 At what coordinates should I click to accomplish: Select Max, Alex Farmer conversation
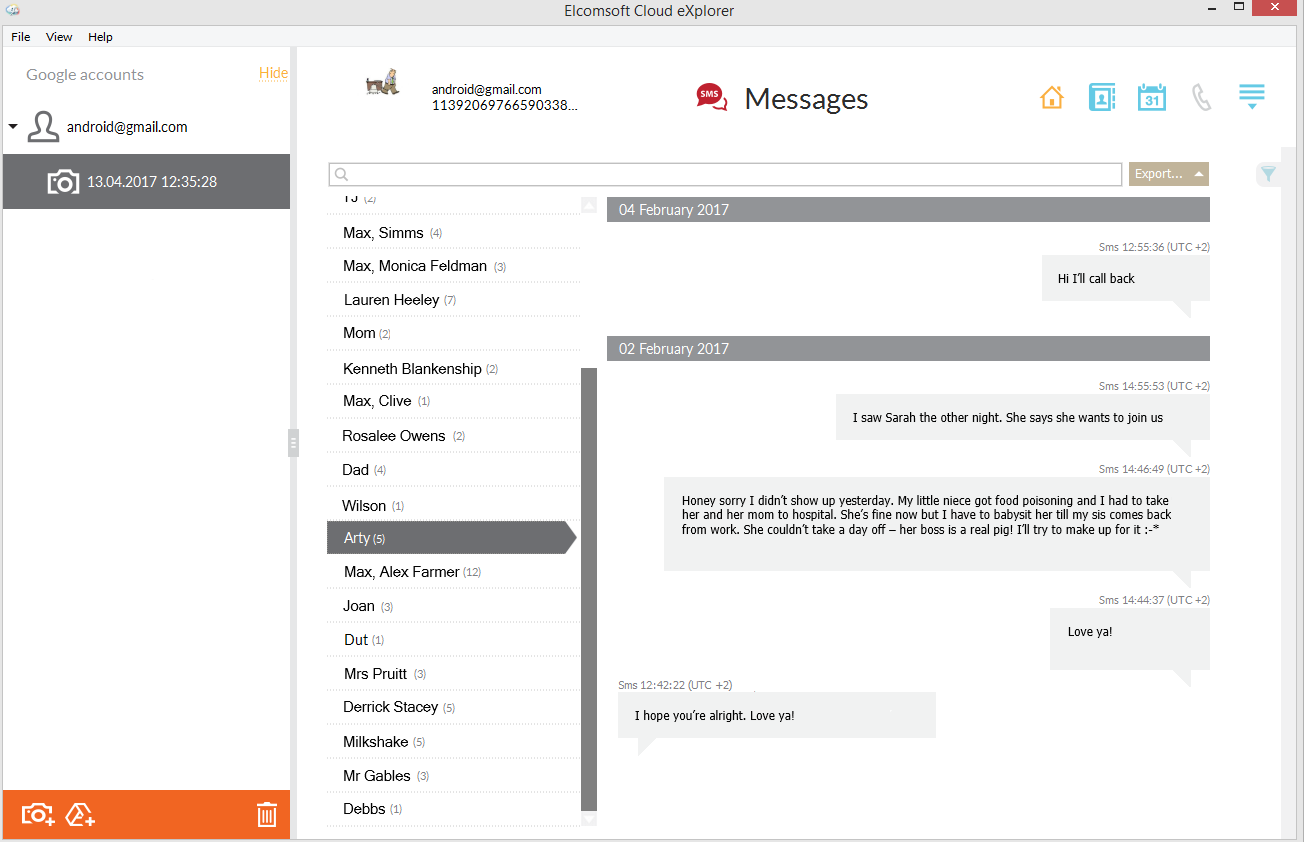tap(402, 572)
